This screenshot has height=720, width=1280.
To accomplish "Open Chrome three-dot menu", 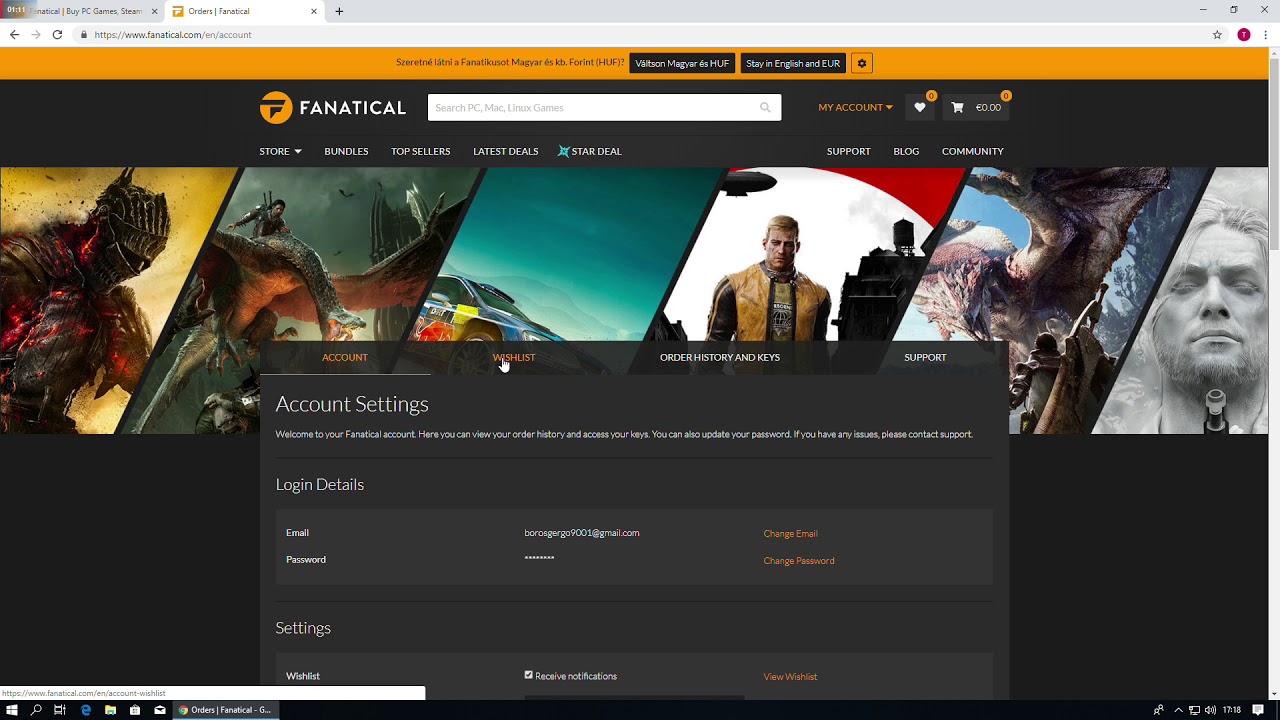I will click(1266, 34).
